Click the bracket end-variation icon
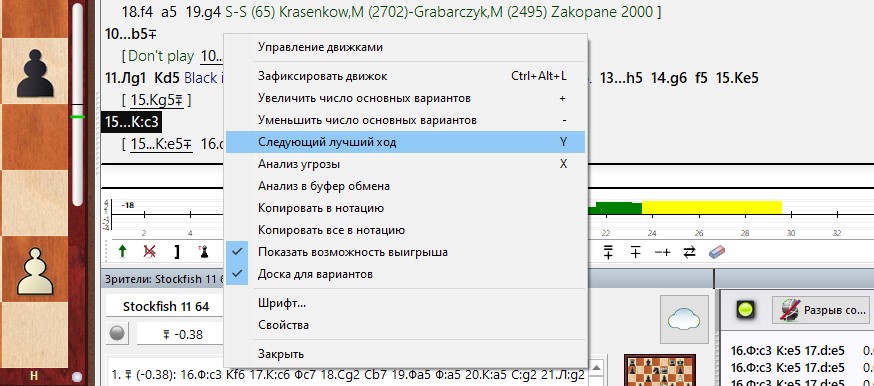874x386 pixels. pos(177,252)
